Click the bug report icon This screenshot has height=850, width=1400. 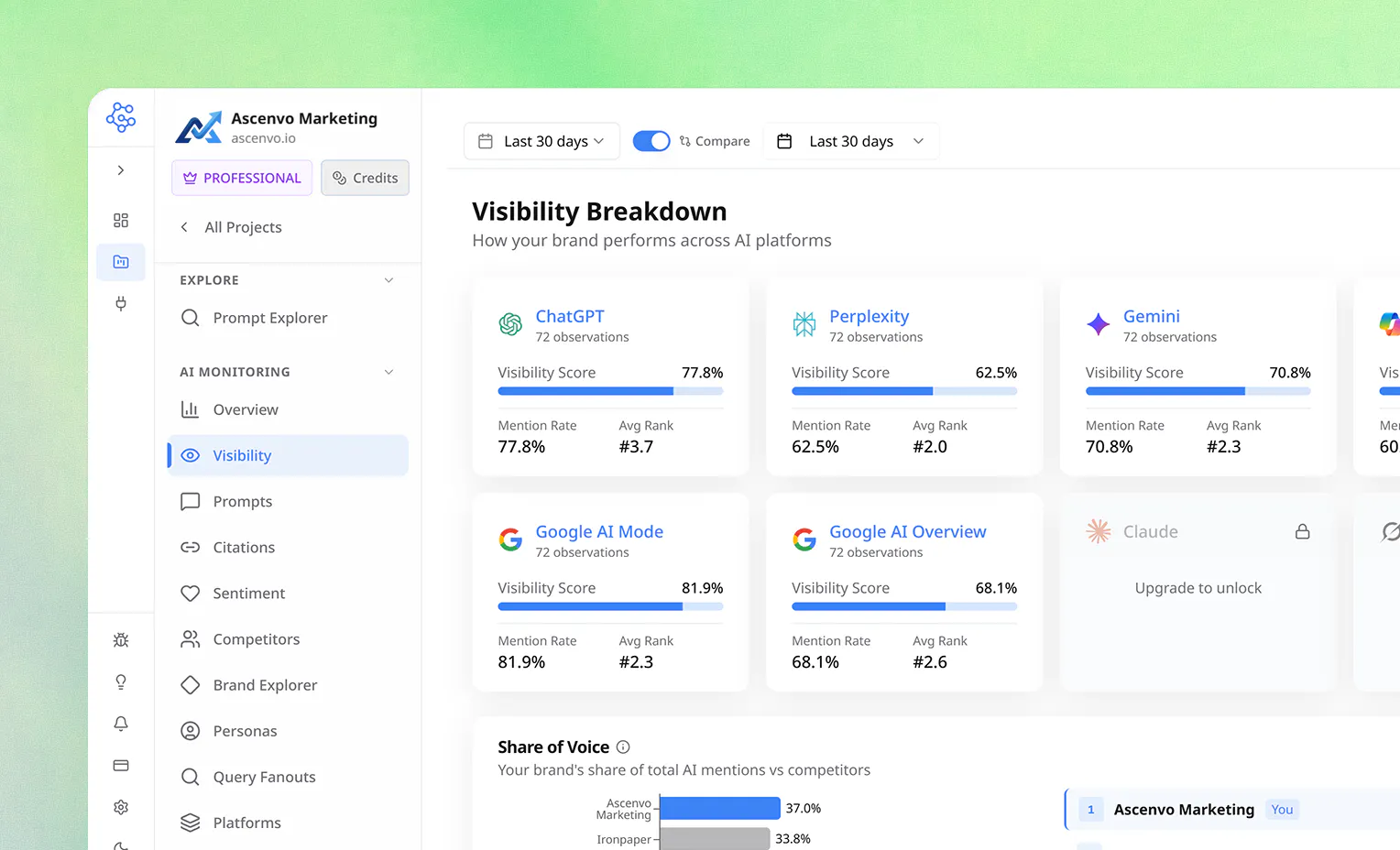[x=121, y=640]
